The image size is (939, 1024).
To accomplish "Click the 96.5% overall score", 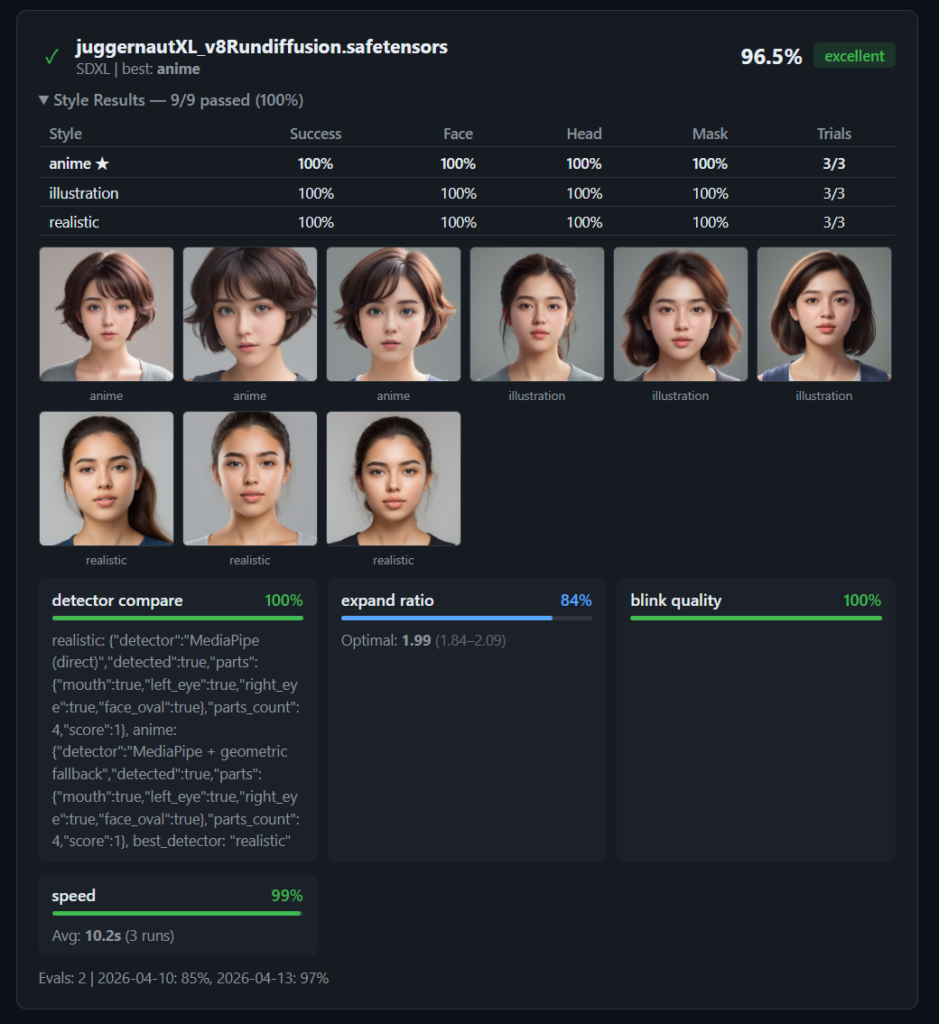I will click(x=770, y=57).
